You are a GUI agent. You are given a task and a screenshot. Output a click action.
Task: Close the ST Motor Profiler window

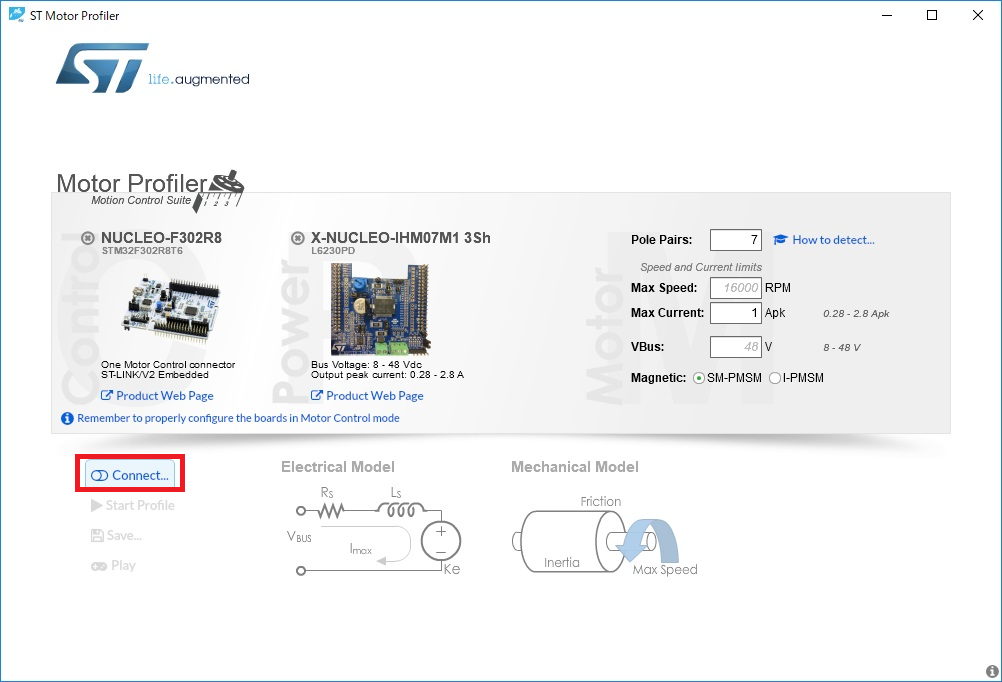click(978, 15)
